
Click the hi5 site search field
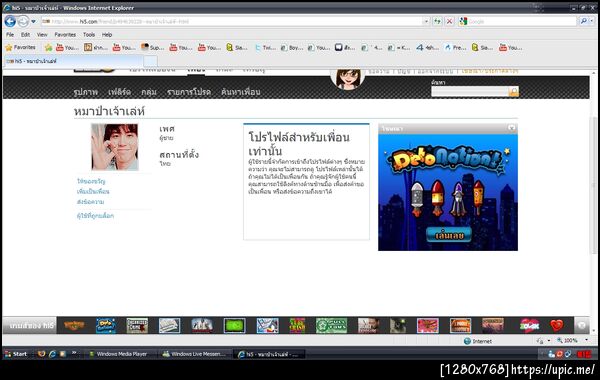(470, 91)
